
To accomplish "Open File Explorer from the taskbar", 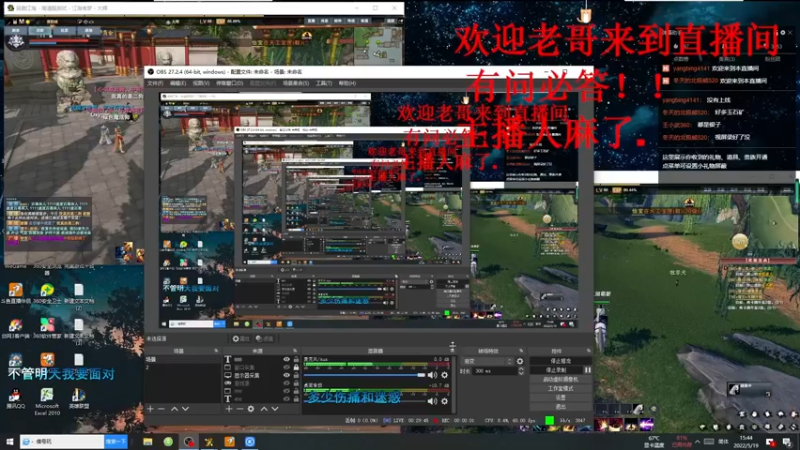I will (x=147, y=441).
